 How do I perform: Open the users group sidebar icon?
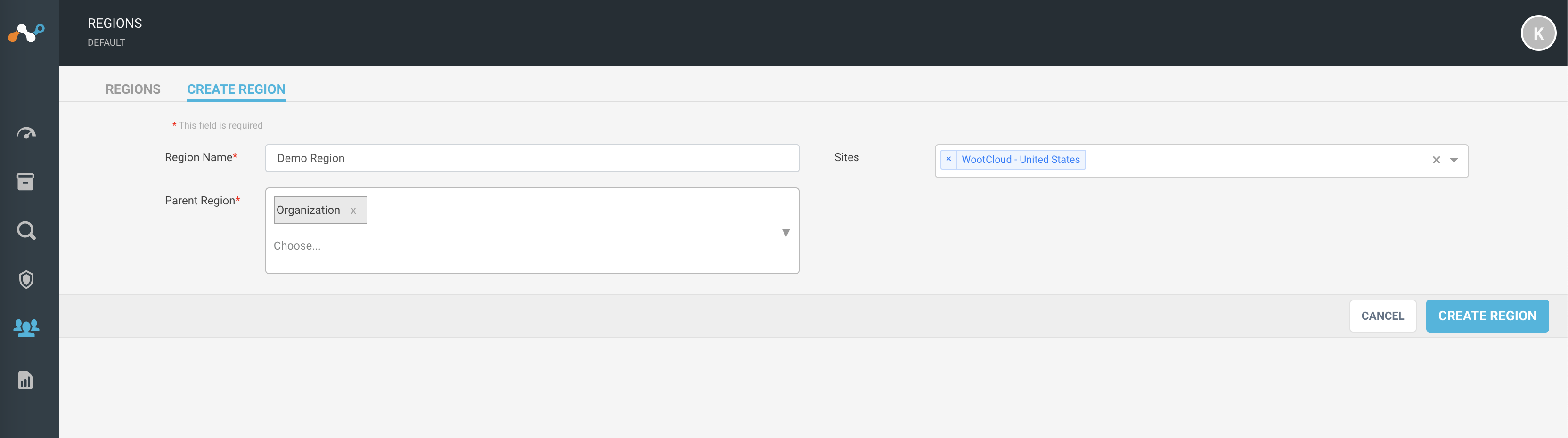26,328
